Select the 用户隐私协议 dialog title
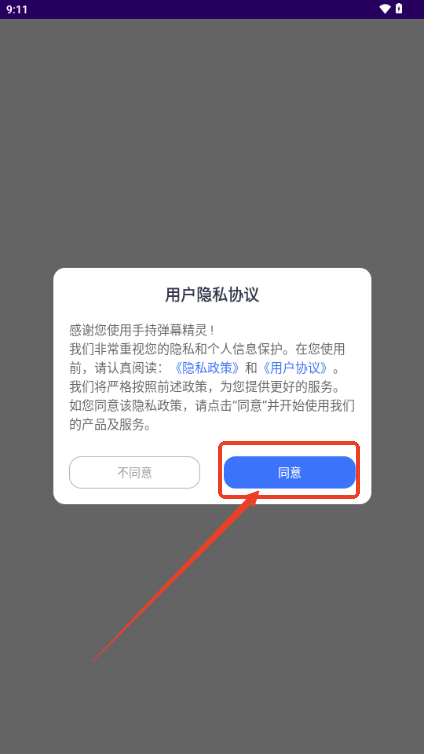Viewport: 424px width, 754px height. coord(212,295)
